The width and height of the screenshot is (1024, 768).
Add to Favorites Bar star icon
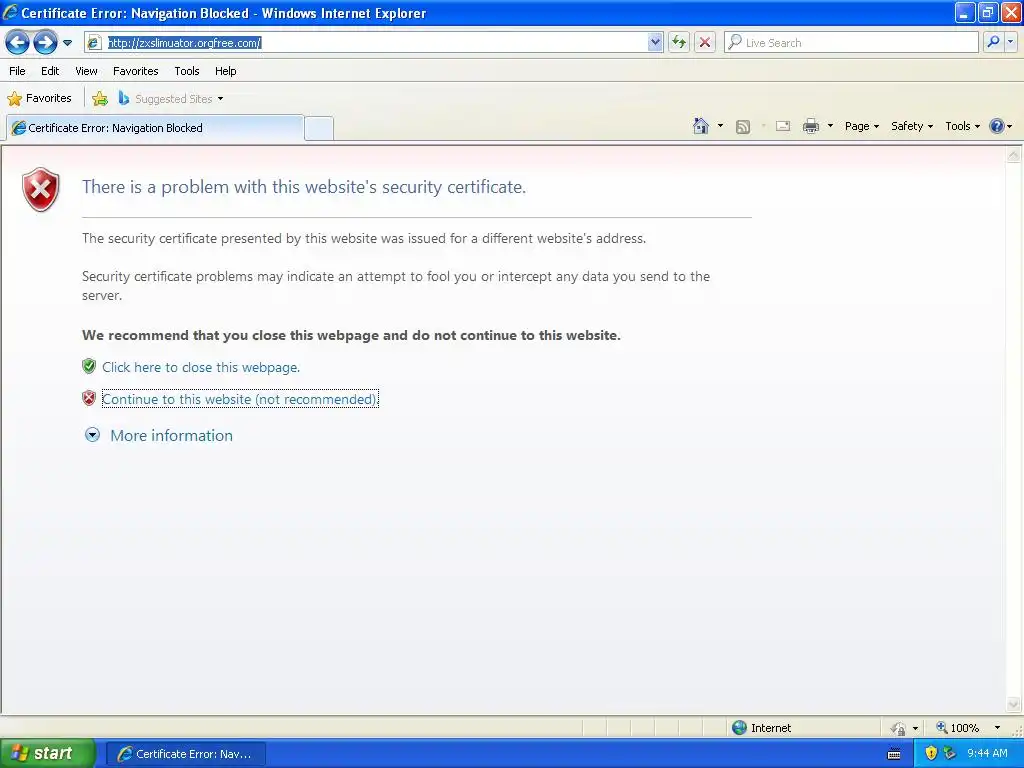100,99
